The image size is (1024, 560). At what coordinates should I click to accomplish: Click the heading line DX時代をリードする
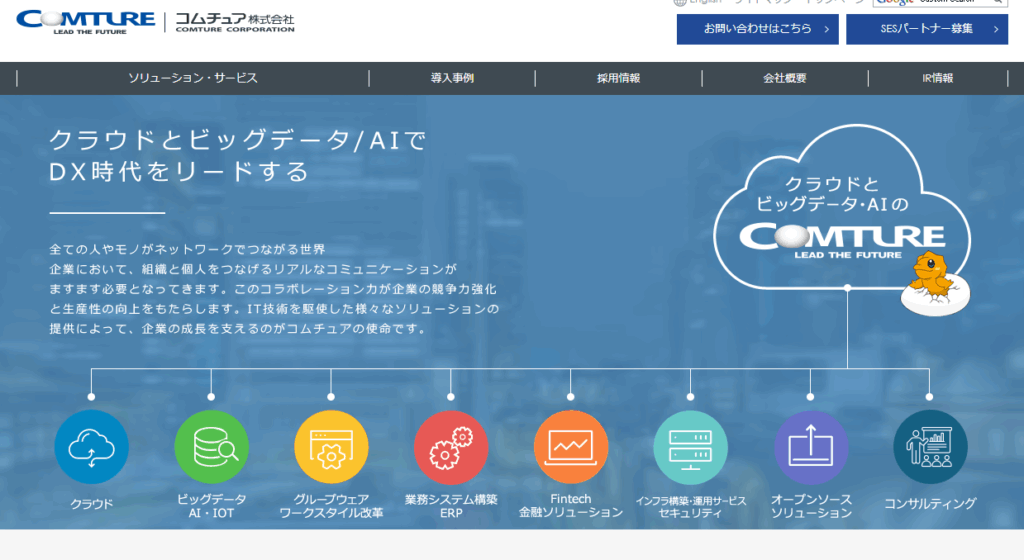point(179,172)
